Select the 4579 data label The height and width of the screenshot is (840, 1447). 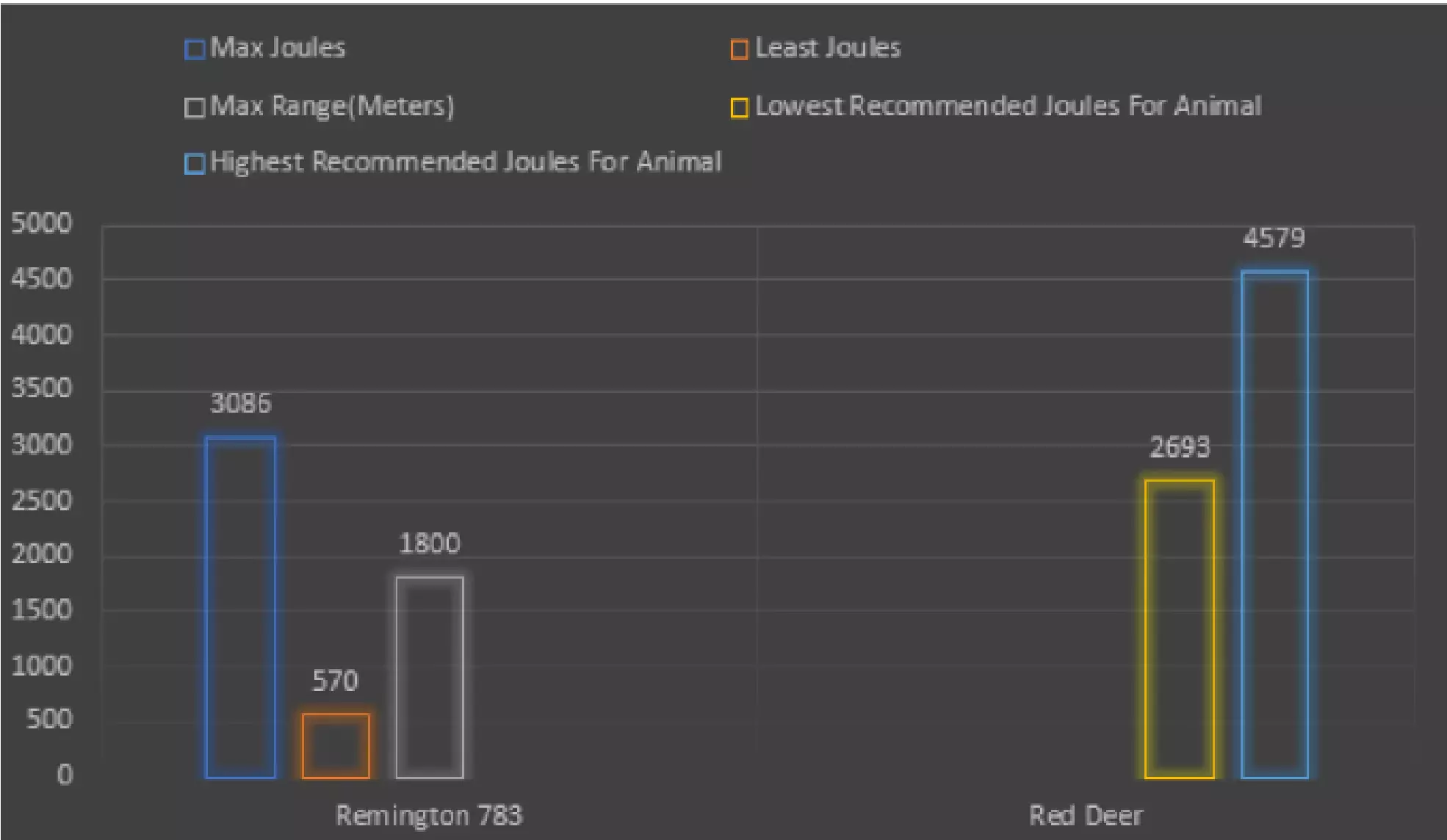pyautogui.click(x=1274, y=238)
